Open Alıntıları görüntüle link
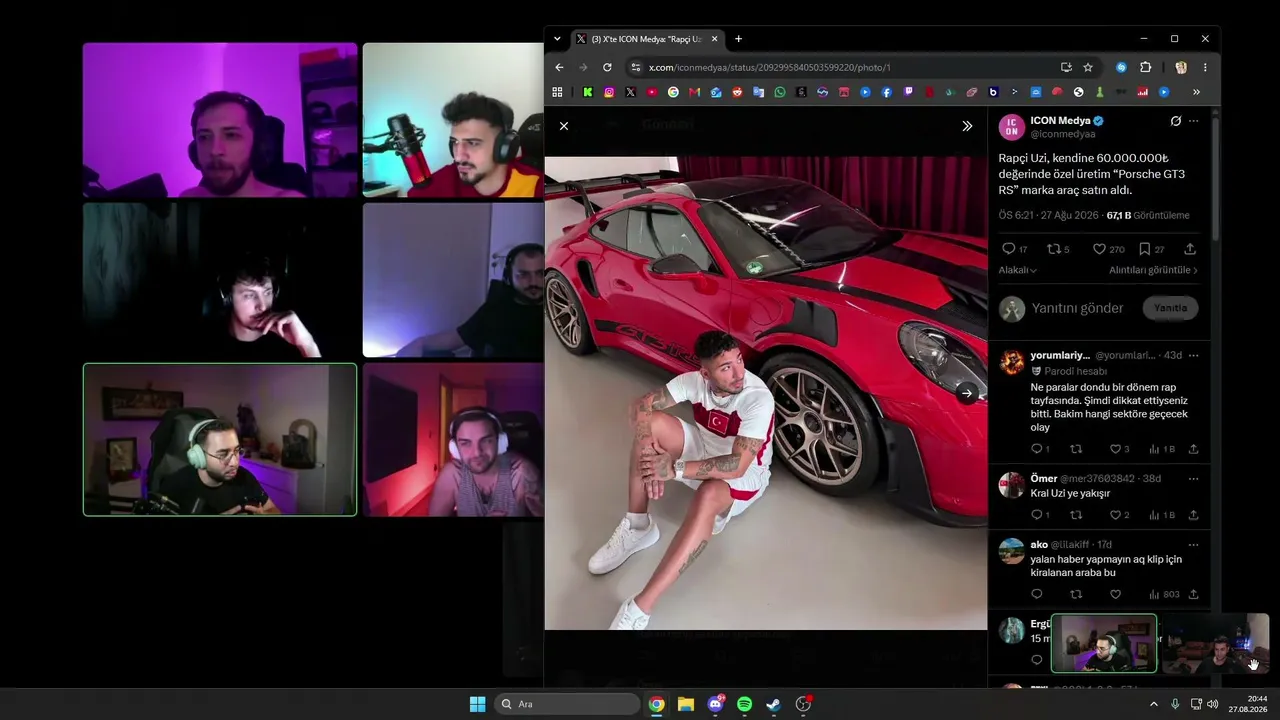 pyautogui.click(x=1153, y=270)
